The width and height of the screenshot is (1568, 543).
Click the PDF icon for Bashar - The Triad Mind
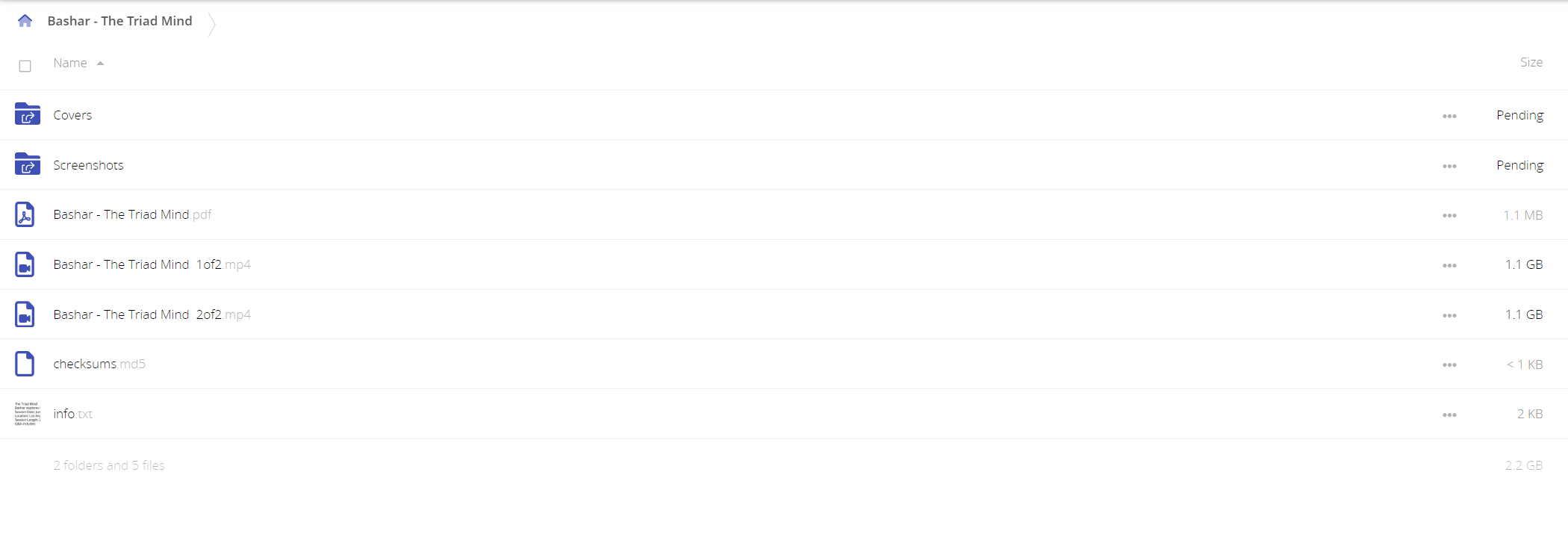pyautogui.click(x=25, y=214)
